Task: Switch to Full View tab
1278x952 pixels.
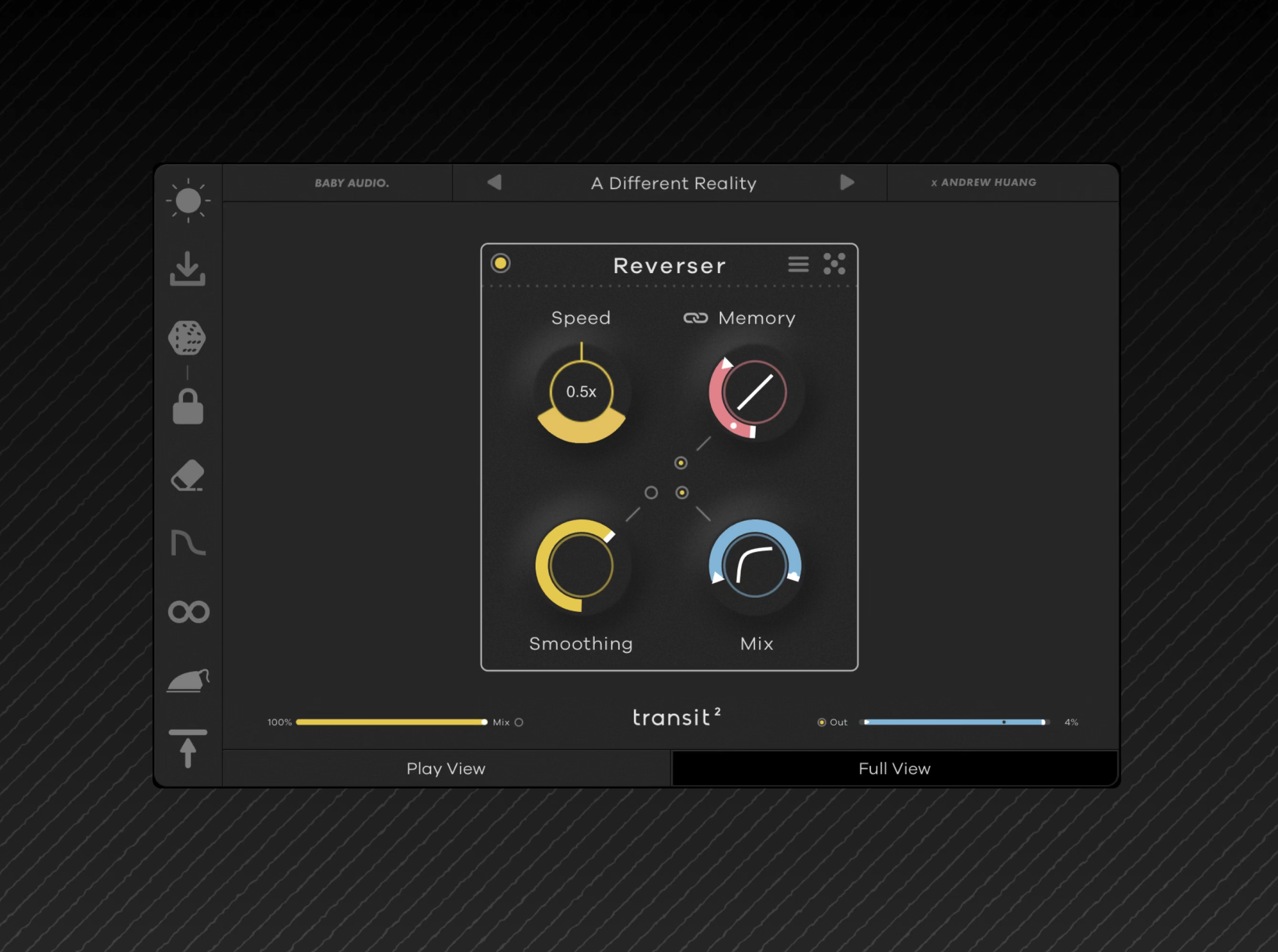Action: [894, 769]
